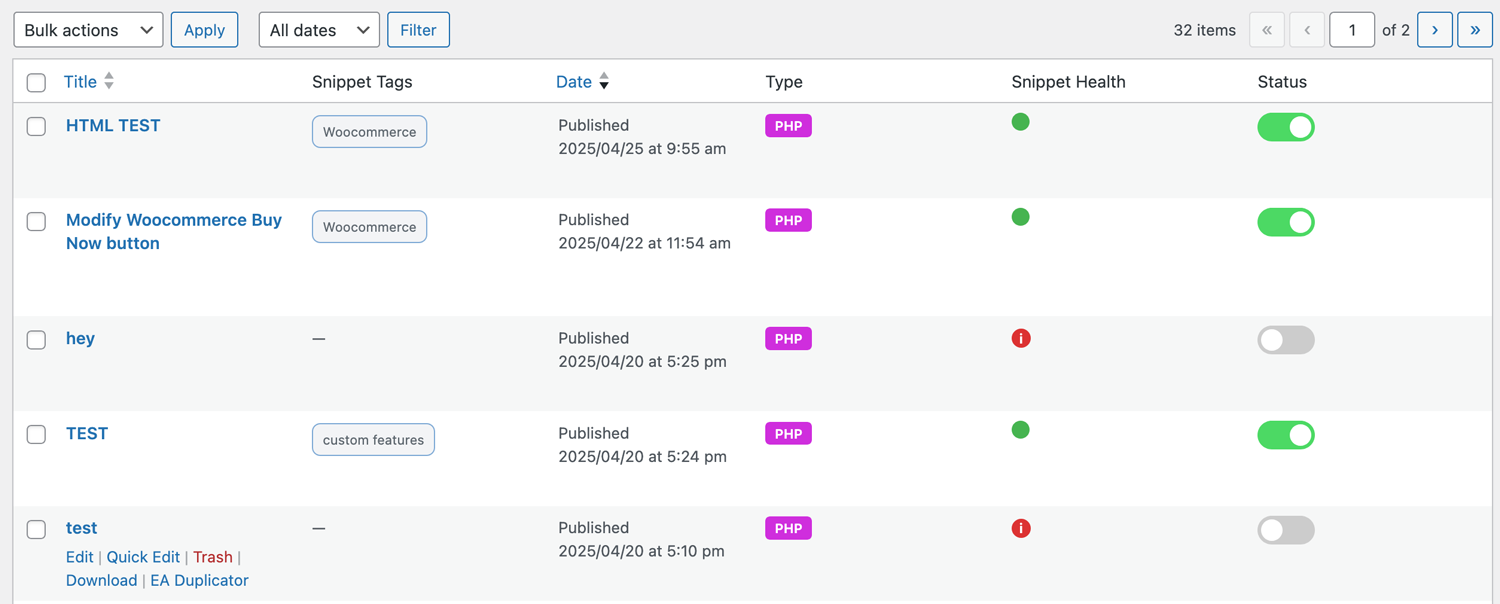Tick the checkbox for the "test" snippet
Viewport: 1500px width, 604px height.
pyautogui.click(x=36, y=529)
